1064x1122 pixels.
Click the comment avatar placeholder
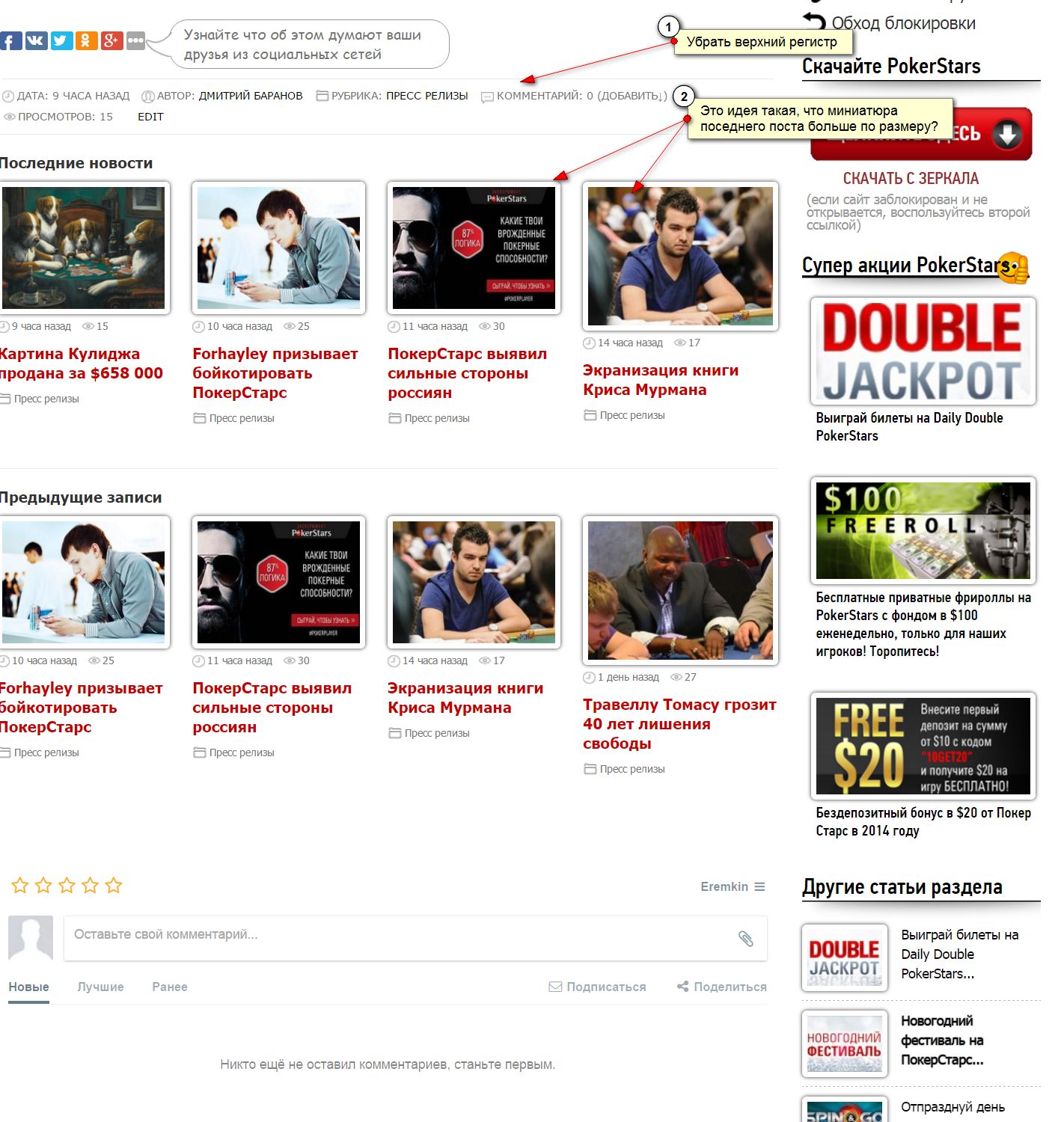(31, 938)
